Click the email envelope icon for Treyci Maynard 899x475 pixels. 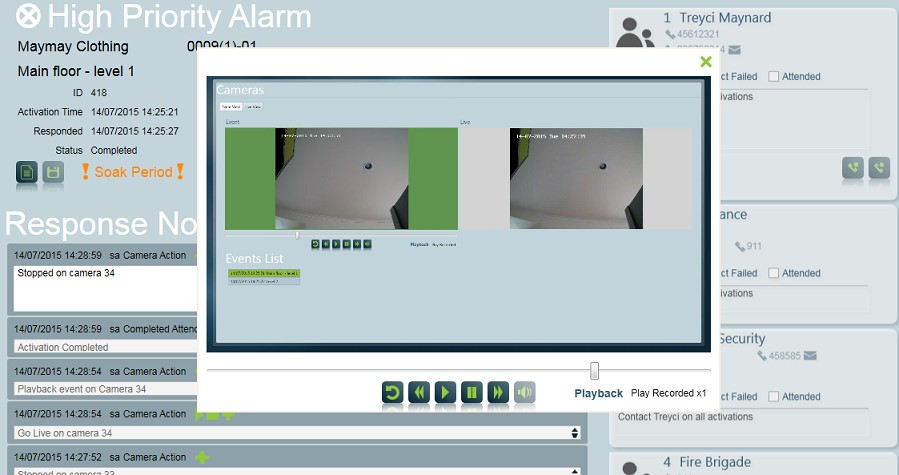(x=734, y=50)
